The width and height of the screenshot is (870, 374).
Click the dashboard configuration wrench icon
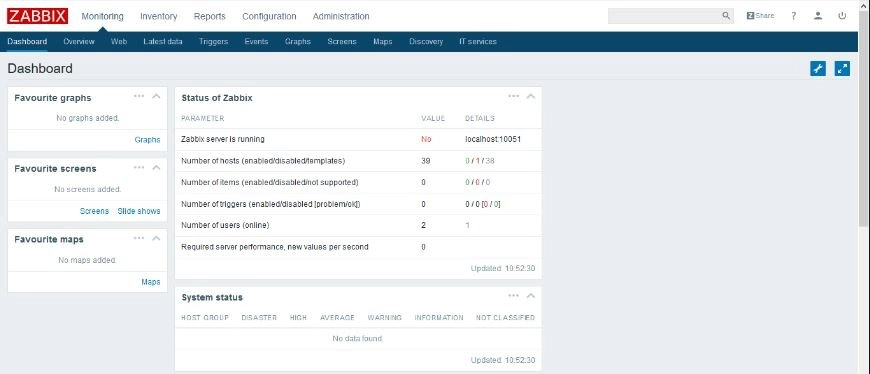coord(818,69)
